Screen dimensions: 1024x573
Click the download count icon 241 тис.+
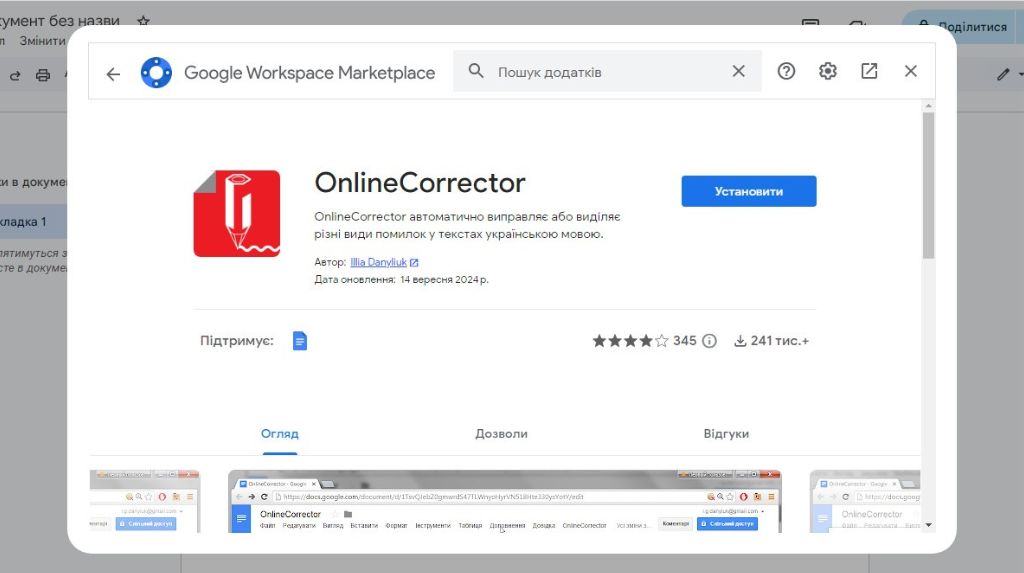740,341
